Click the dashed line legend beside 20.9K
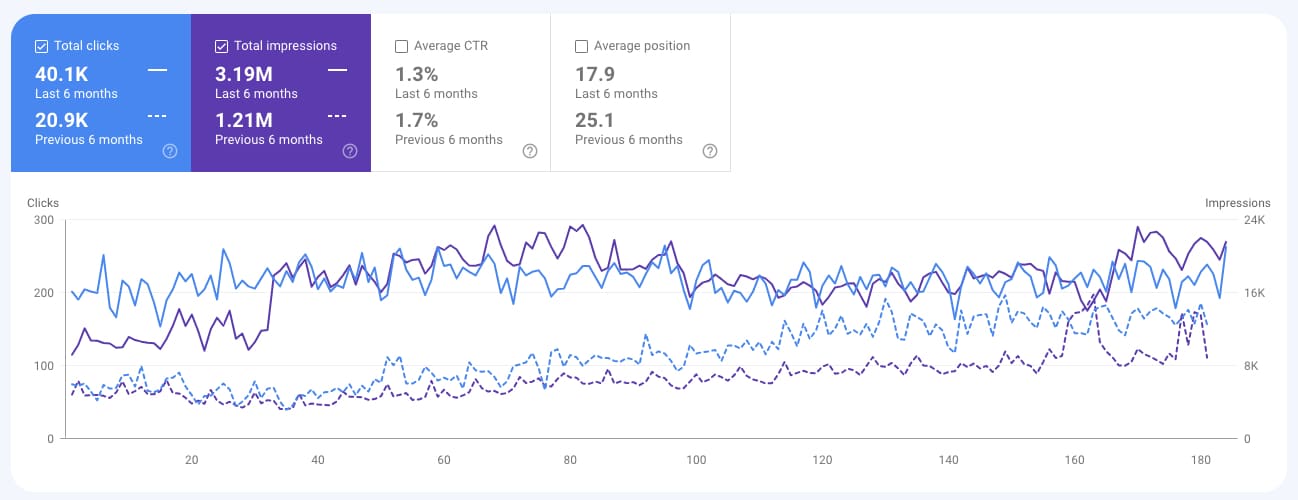 [157, 116]
